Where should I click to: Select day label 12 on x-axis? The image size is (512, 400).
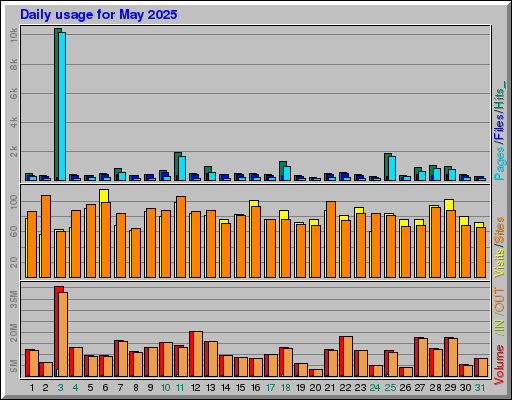pos(195,388)
